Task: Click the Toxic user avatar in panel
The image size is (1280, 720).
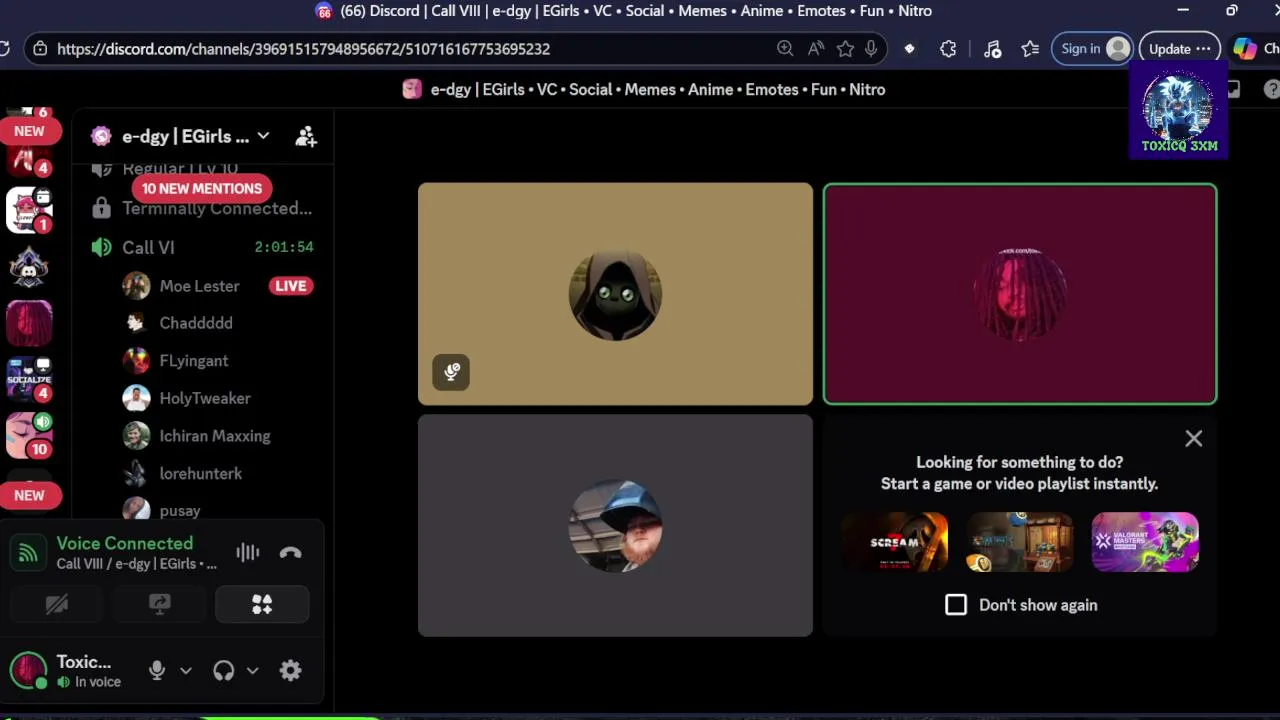Action: [28, 670]
